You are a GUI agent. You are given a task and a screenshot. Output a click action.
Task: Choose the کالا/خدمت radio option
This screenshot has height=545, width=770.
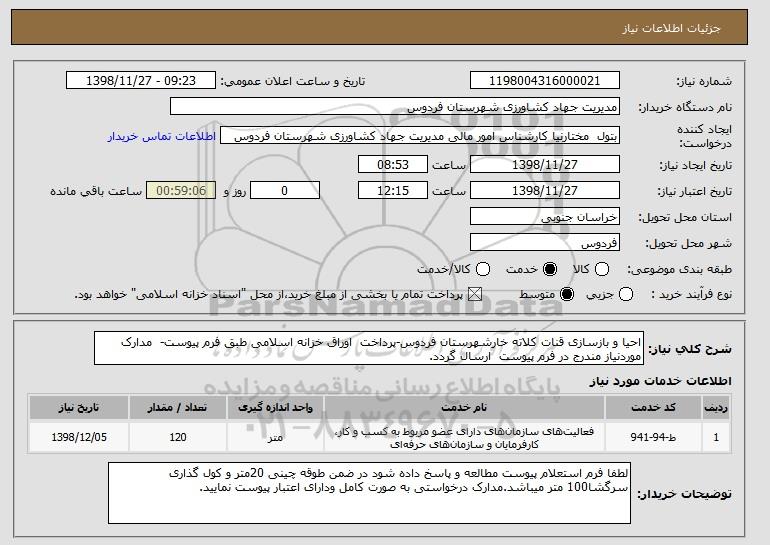[x=484, y=268]
